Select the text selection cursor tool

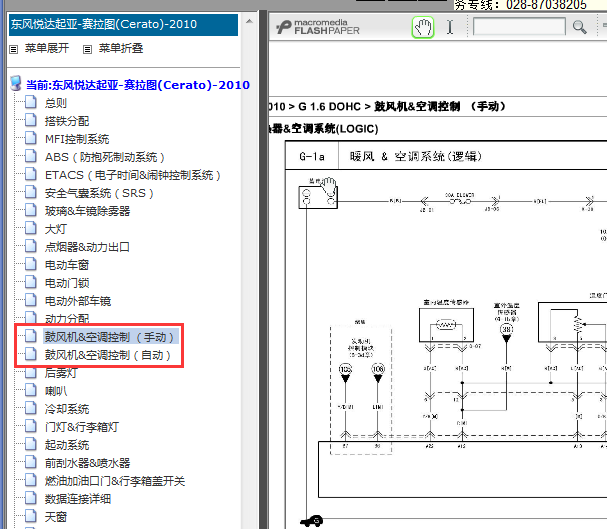450,27
